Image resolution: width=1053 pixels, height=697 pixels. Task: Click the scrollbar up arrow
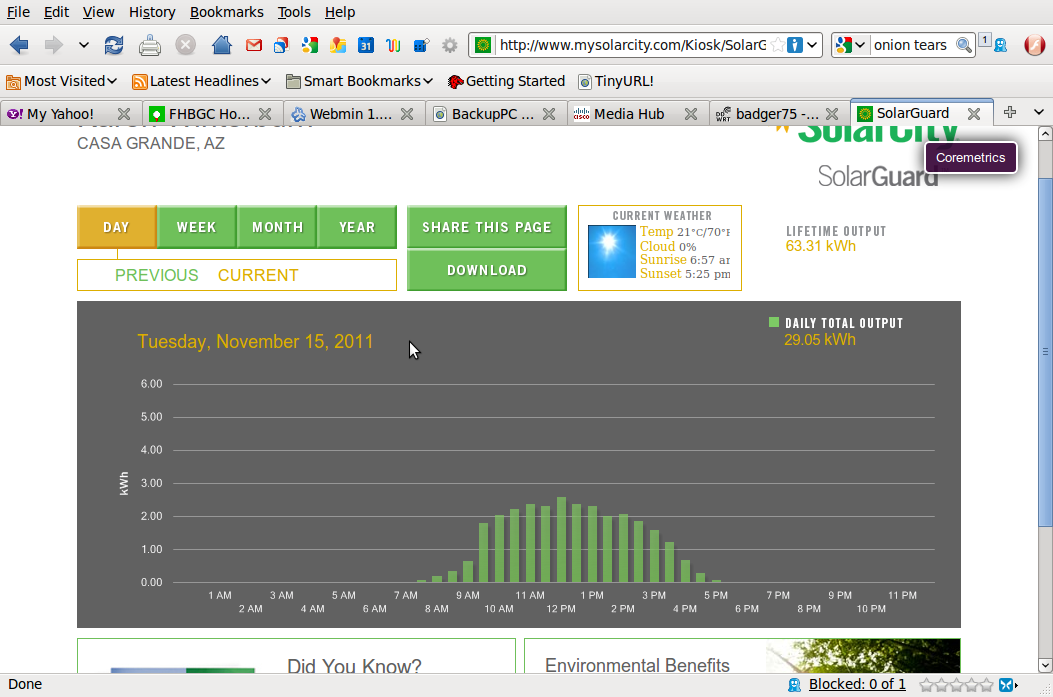pyautogui.click(x=1045, y=134)
